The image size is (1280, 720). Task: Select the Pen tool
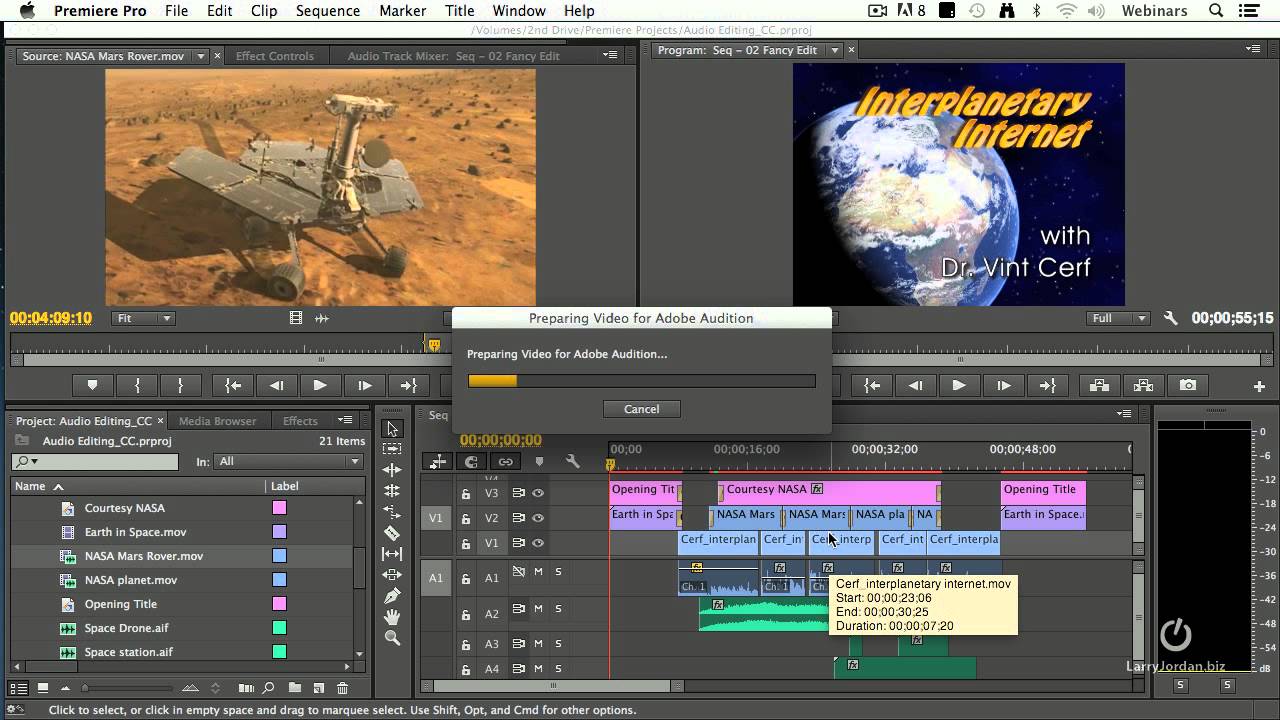392,596
